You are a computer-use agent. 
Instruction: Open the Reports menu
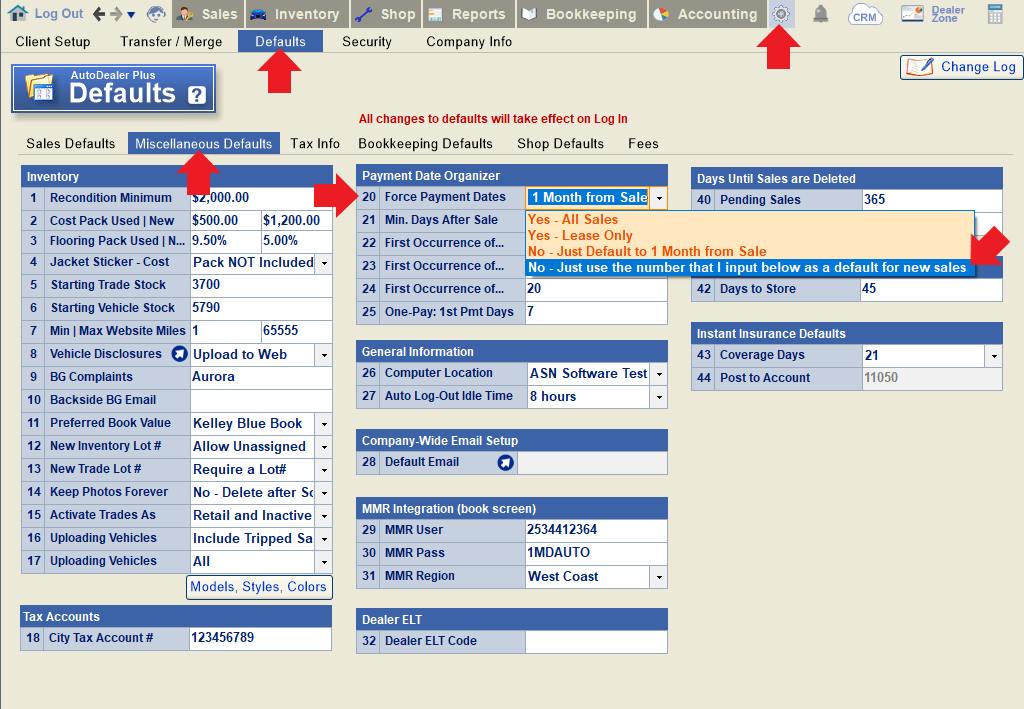coord(469,14)
